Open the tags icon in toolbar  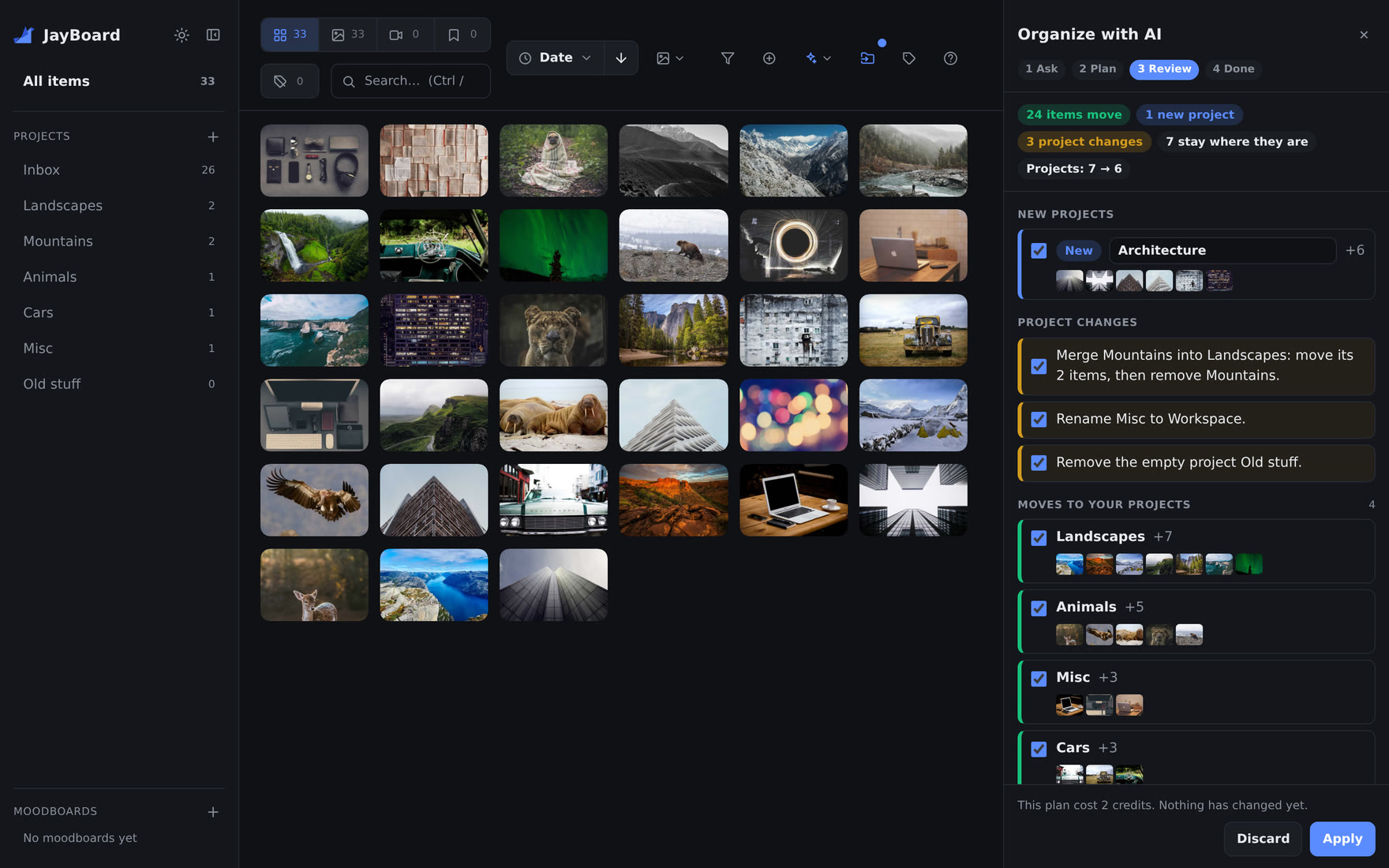click(909, 58)
